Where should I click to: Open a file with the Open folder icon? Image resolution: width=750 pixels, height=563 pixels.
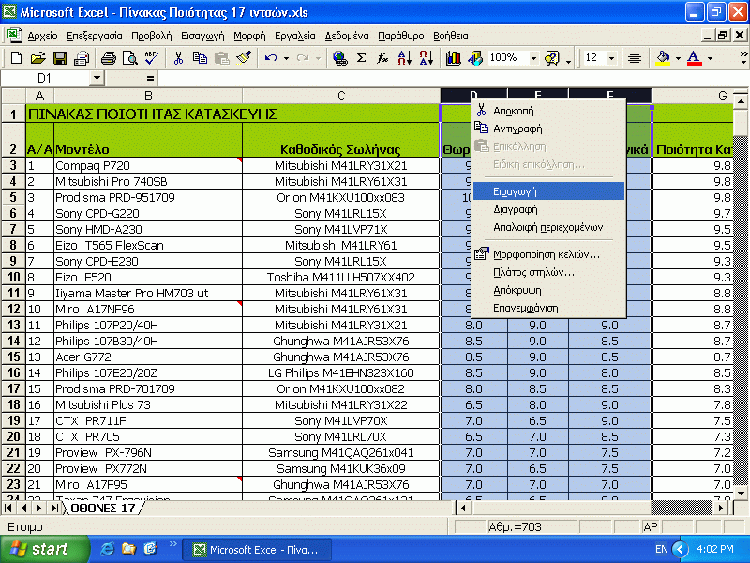point(38,58)
